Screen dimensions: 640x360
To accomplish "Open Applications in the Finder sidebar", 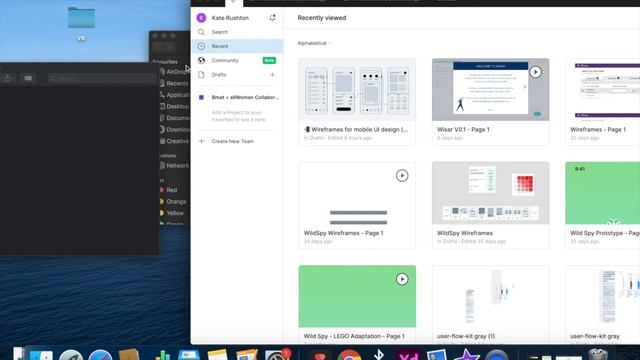I will click(174, 95).
